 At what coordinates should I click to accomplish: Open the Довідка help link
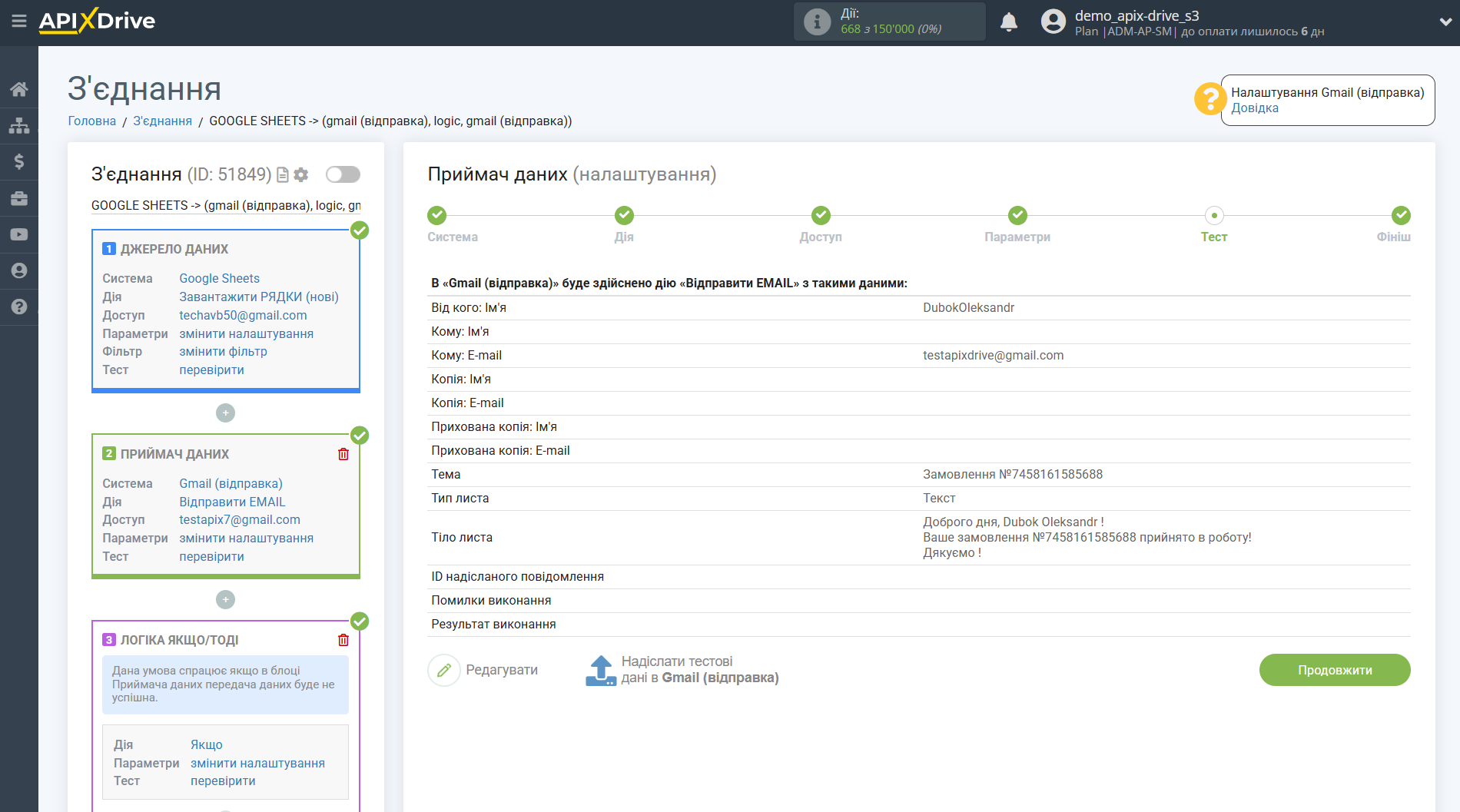[1255, 108]
